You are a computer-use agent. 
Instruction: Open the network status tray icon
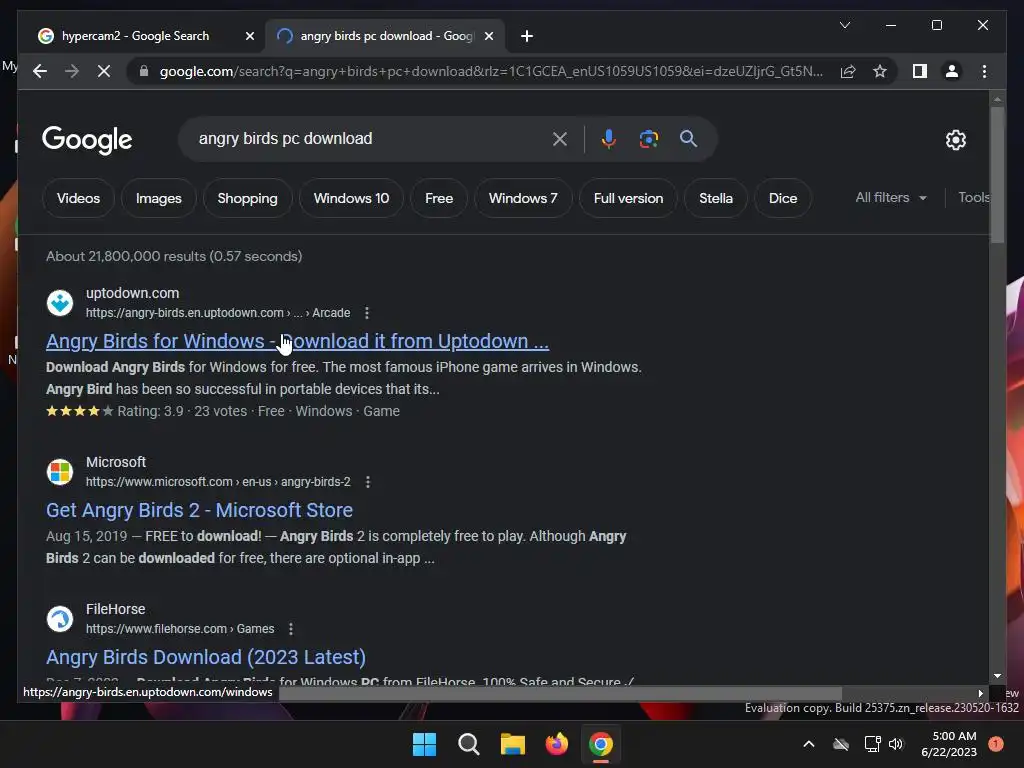click(872, 744)
